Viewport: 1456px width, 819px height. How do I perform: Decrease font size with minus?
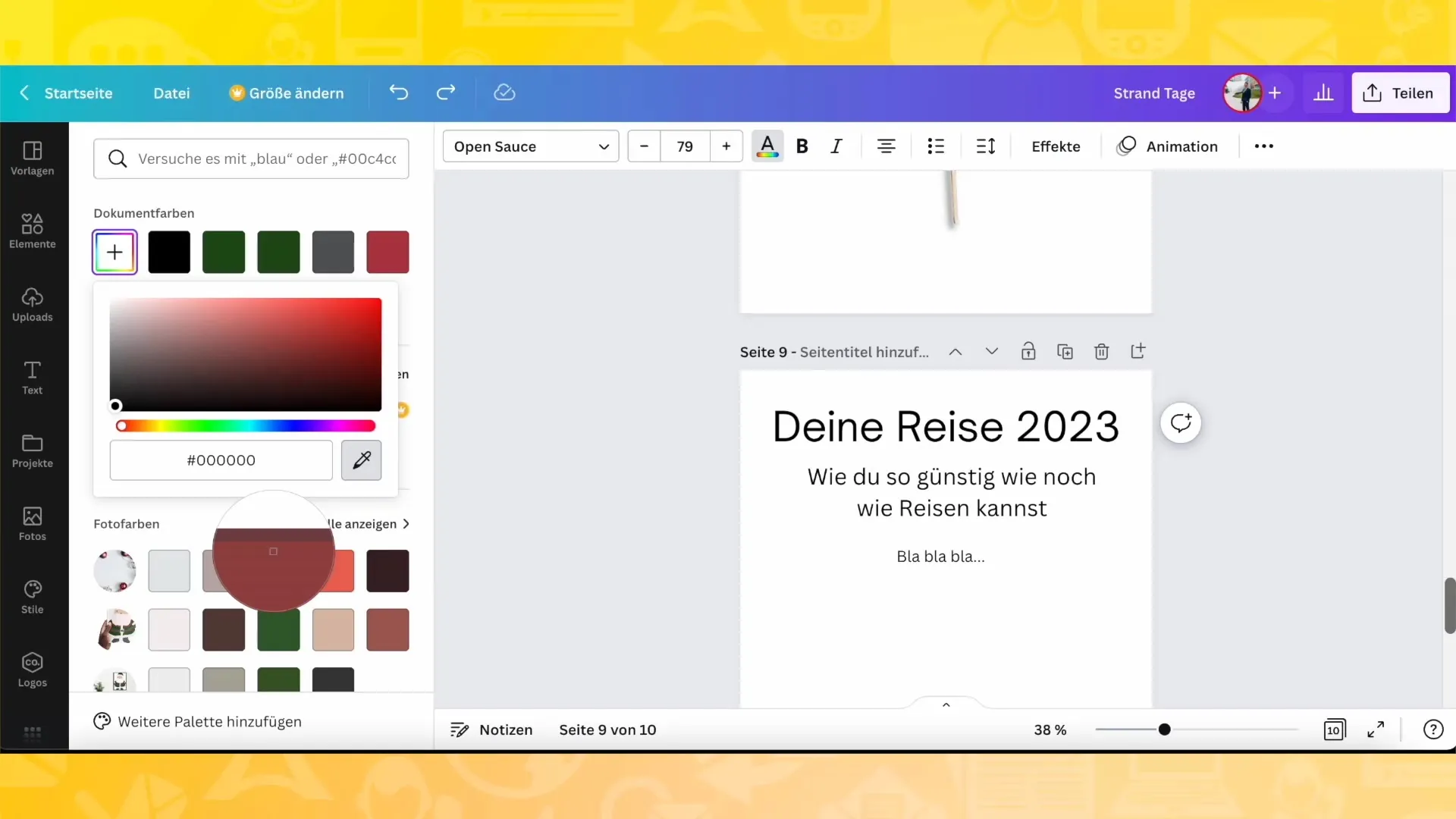coord(644,146)
